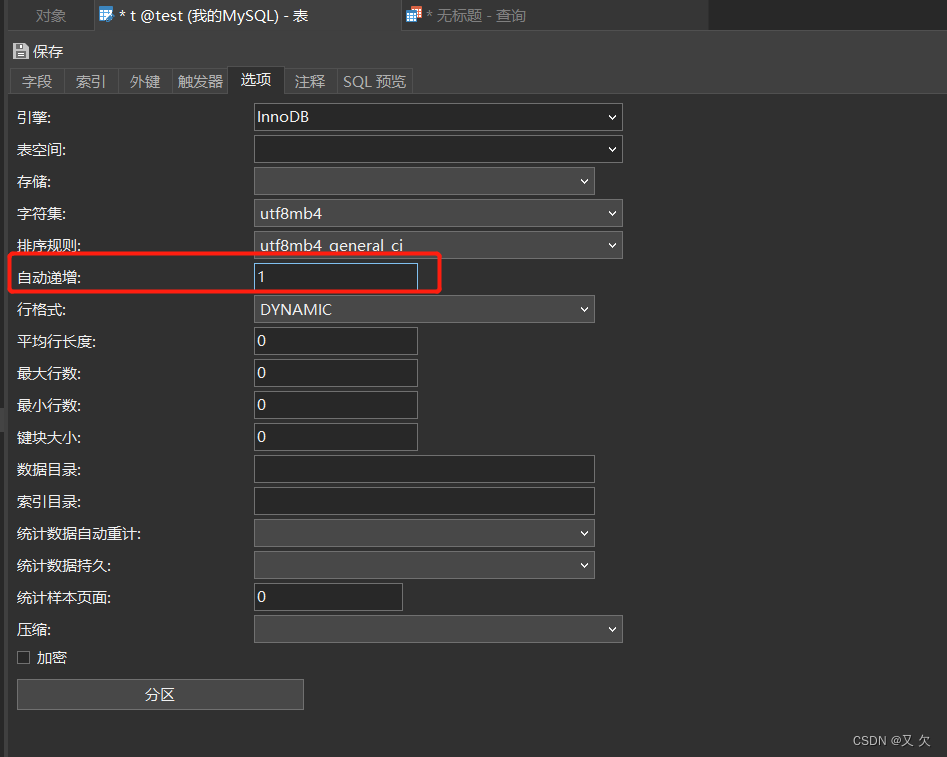Click the 数据目录 data directory field
Image resolution: width=947 pixels, height=757 pixels.
tap(425, 469)
